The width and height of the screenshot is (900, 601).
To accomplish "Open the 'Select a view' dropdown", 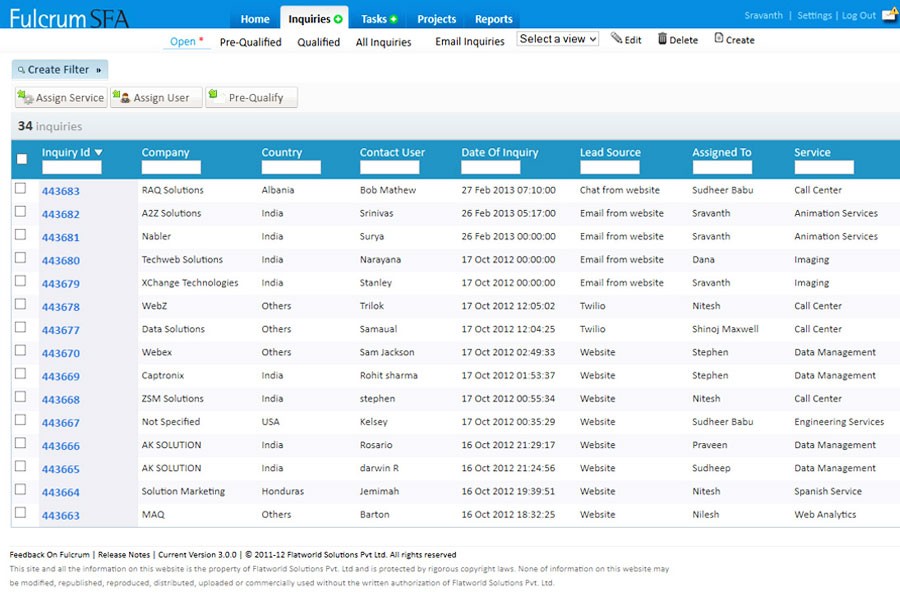I will click(557, 39).
